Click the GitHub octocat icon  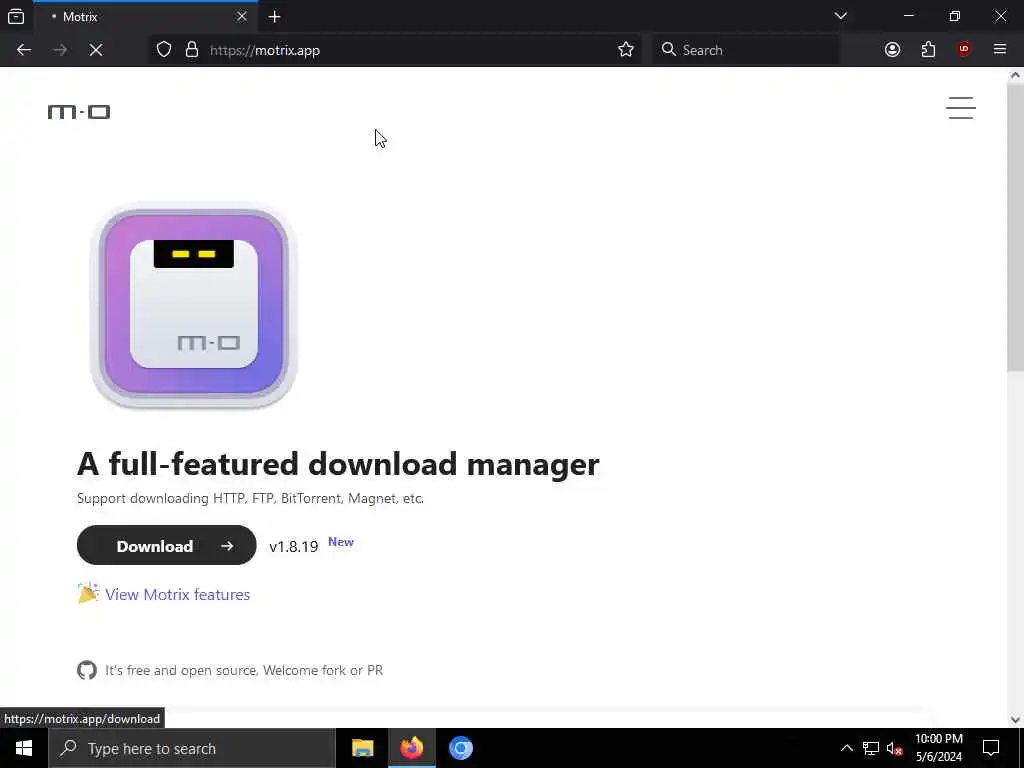click(87, 670)
